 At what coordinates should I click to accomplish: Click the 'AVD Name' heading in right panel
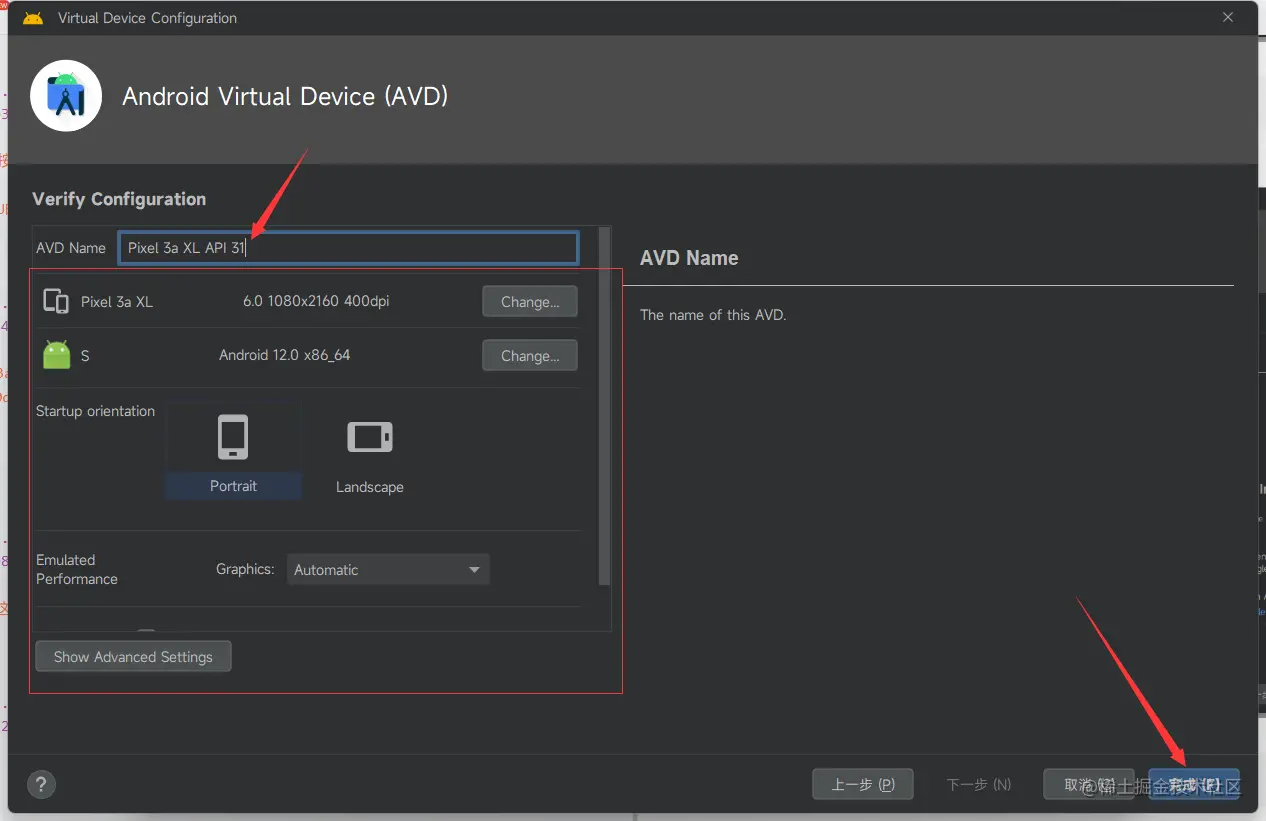[689, 258]
